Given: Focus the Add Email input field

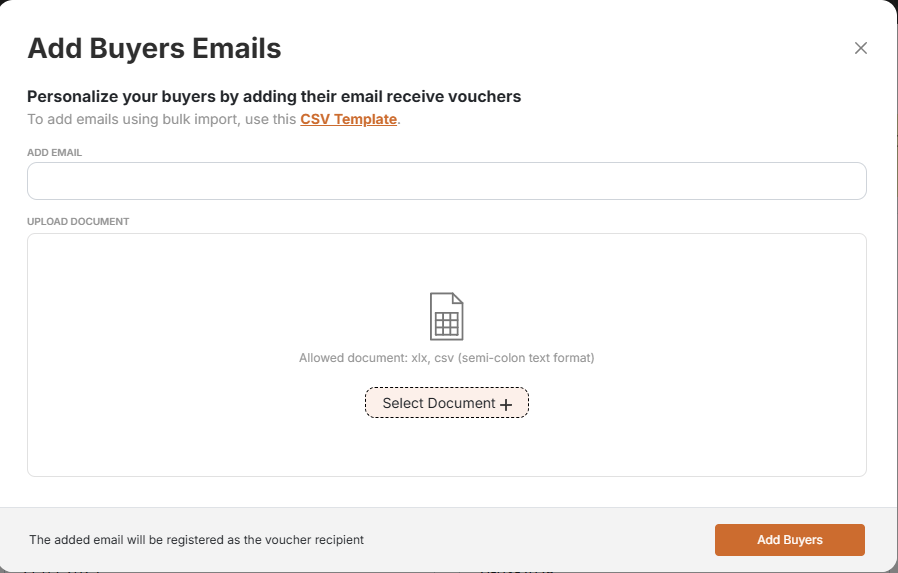Looking at the screenshot, I should pyautogui.click(x=446, y=181).
